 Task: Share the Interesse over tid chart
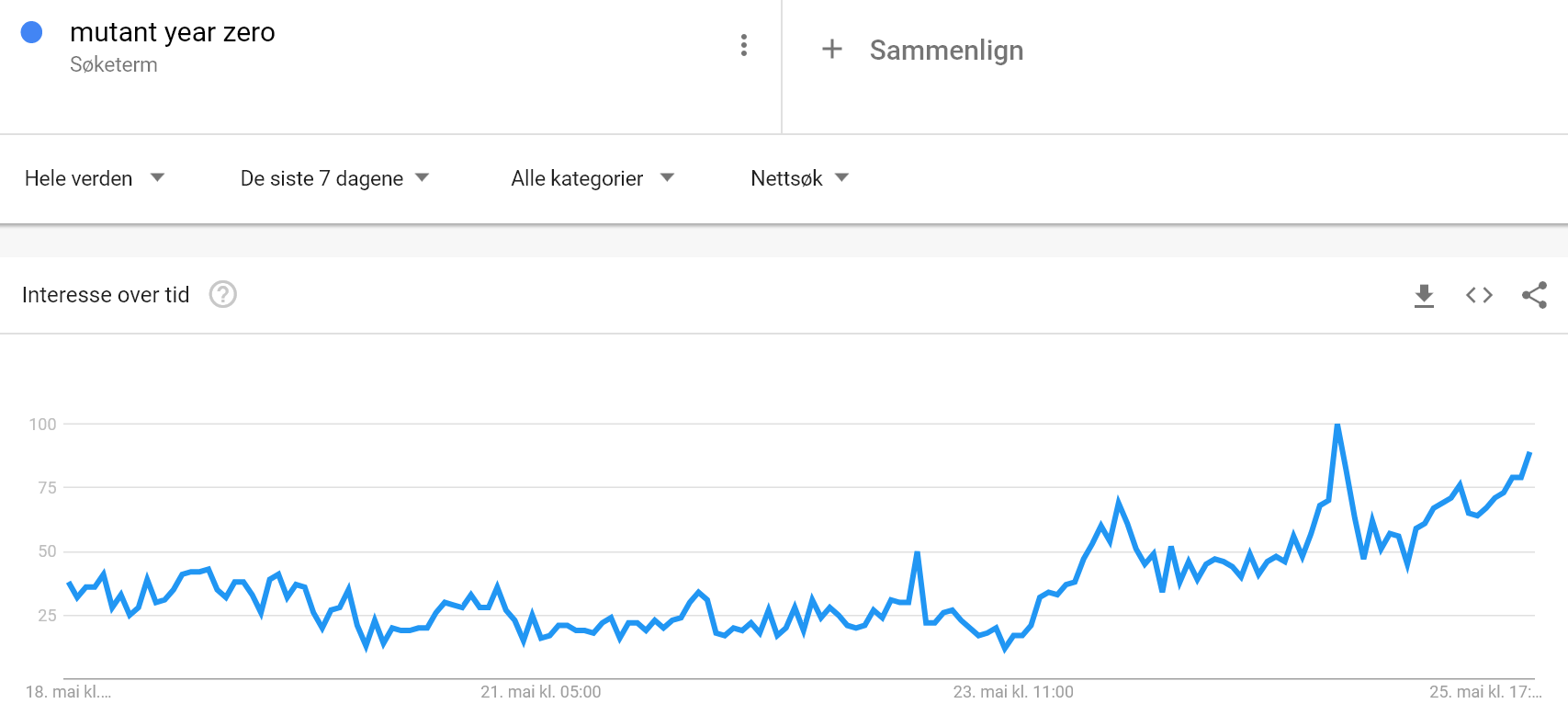pos(1535,295)
